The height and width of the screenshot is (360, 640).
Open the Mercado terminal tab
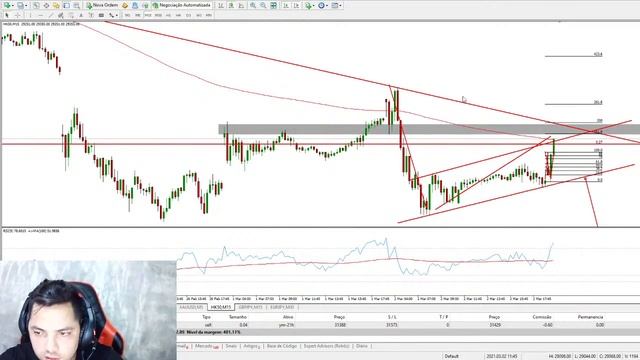207,346
